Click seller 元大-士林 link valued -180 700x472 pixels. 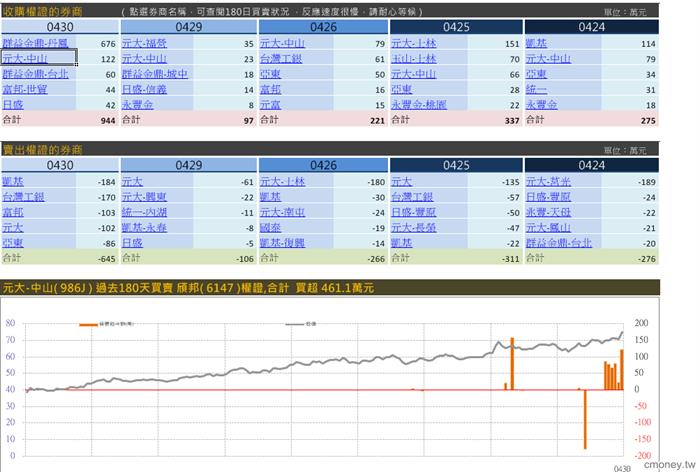[x=283, y=181]
